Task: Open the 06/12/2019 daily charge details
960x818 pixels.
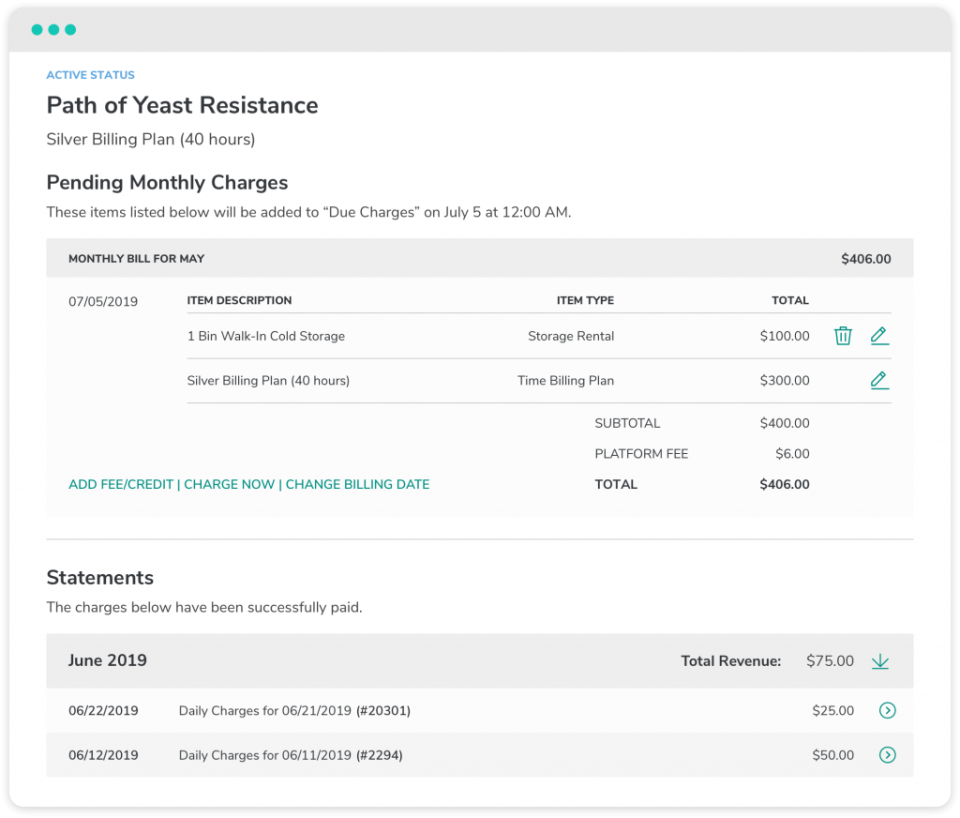Action: (x=887, y=755)
